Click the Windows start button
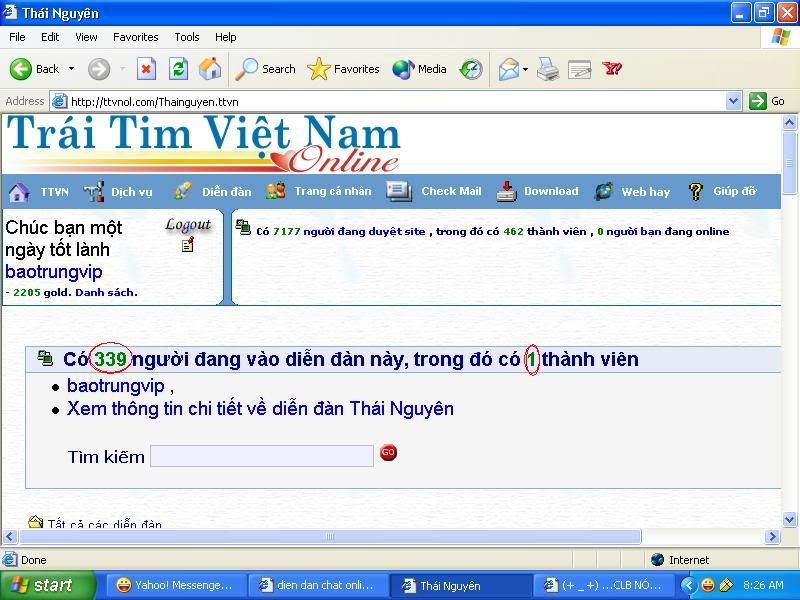Image resolution: width=800 pixels, height=600 pixels. click(48, 585)
